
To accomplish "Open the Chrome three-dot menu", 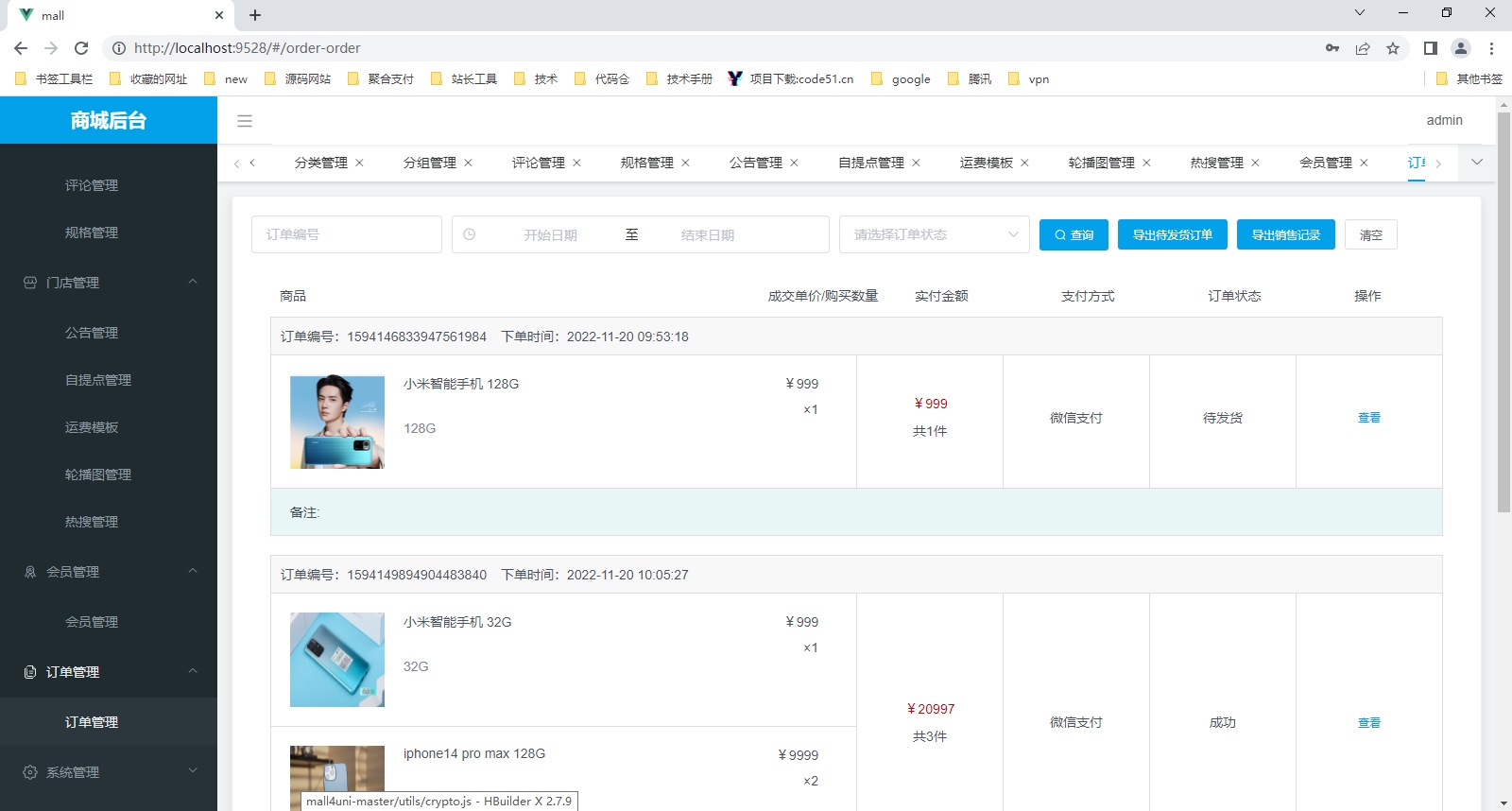I will point(1492,48).
